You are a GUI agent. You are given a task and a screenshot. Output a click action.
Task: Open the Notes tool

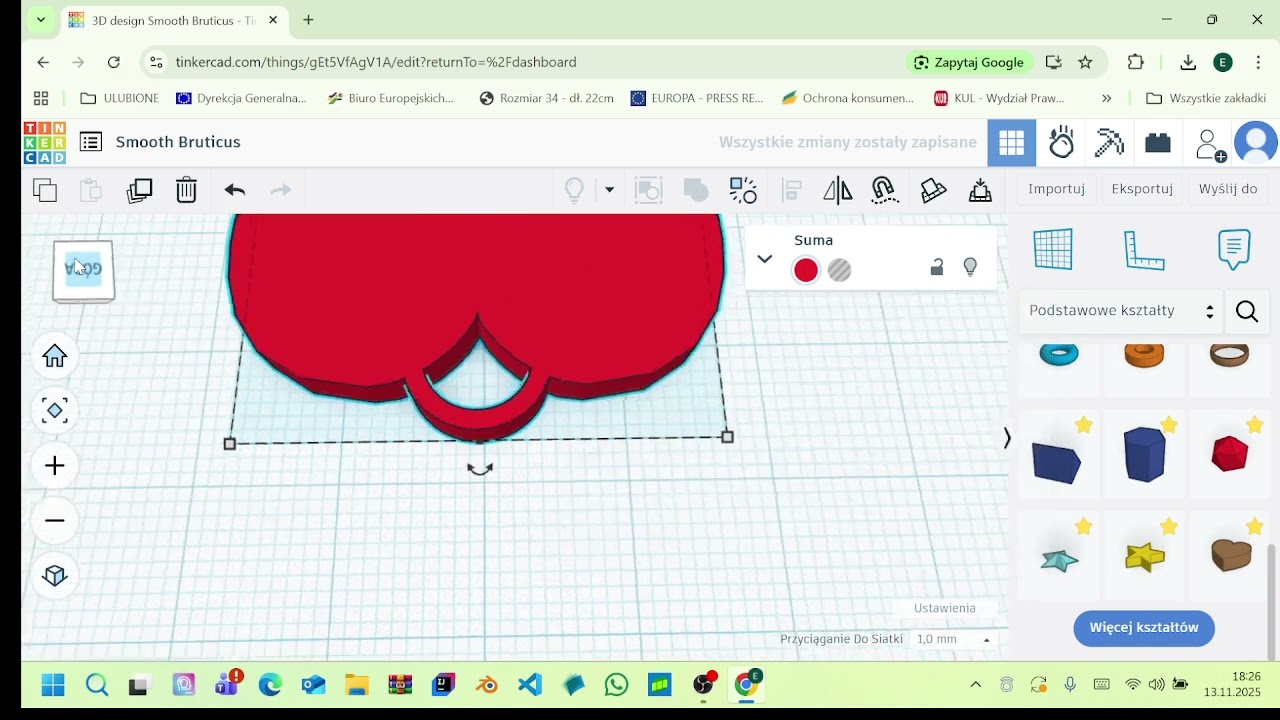tap(1235, 250)
